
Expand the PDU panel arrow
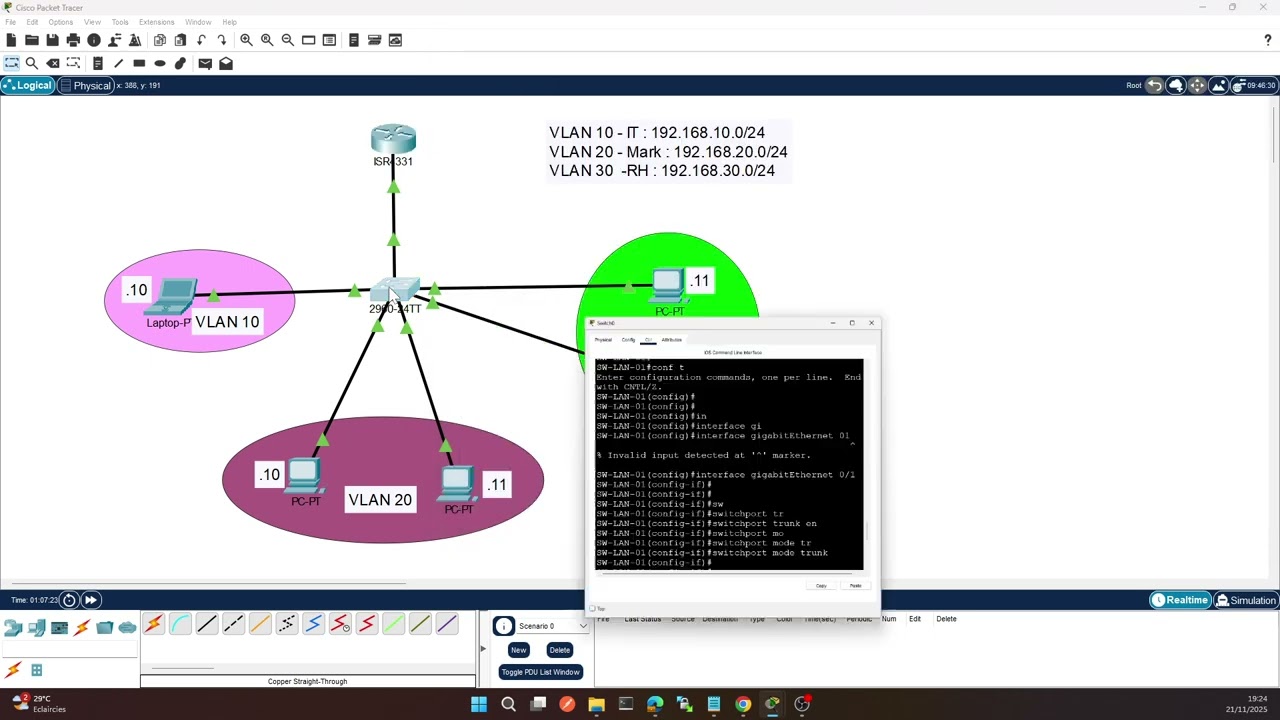point(483,649)
